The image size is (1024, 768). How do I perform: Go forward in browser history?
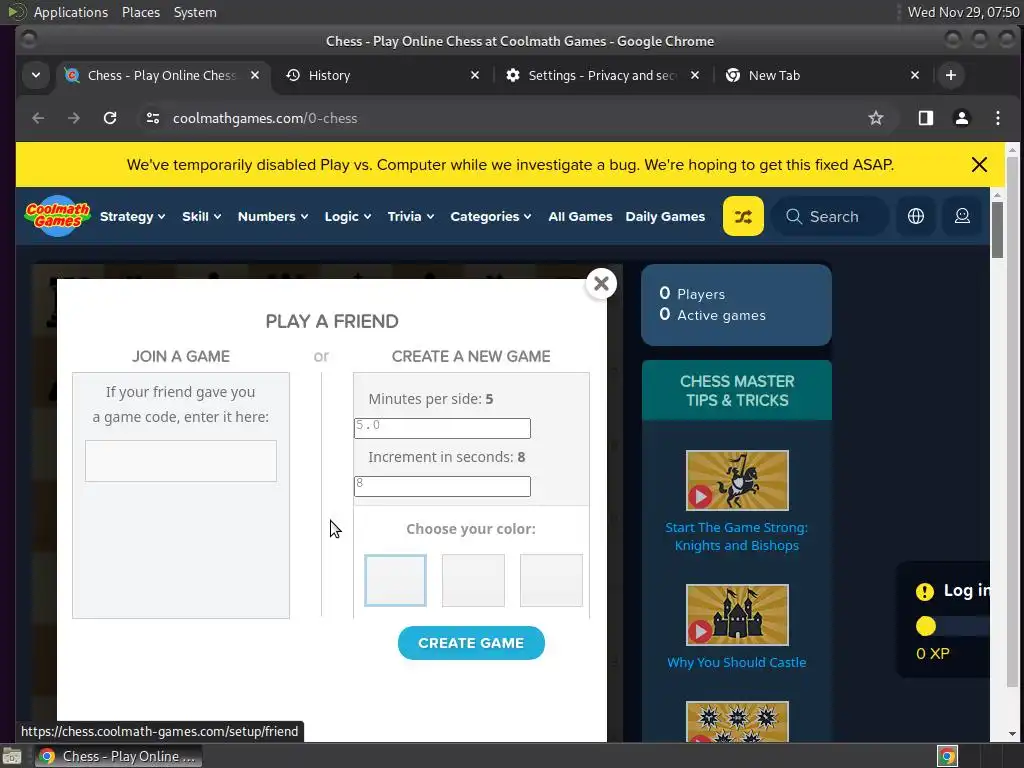[74, 118]
